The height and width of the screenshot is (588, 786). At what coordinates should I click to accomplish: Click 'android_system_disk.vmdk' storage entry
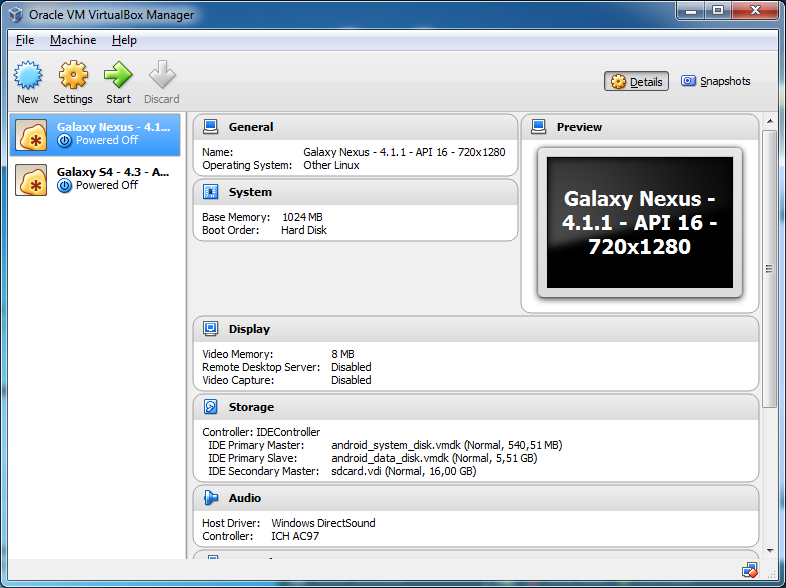(447, 445)
